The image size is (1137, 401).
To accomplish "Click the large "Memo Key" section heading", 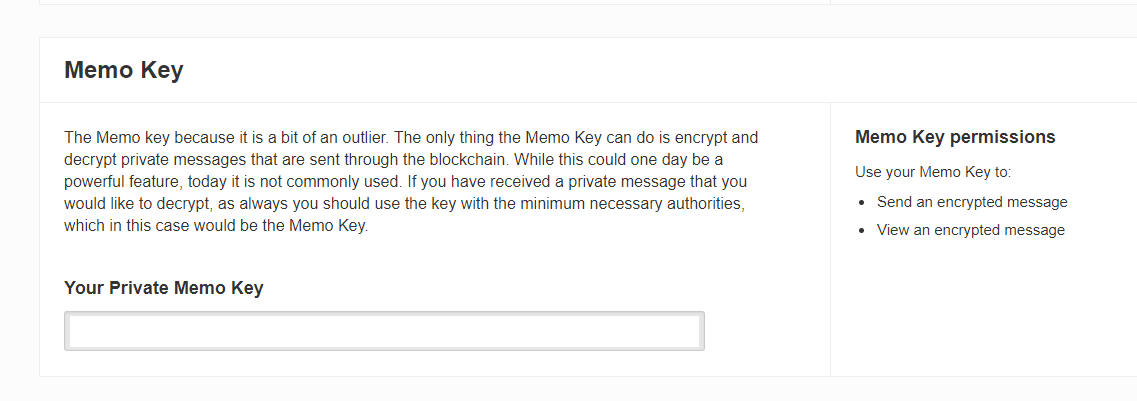I will pyautogui.click(x=123, y=70).
